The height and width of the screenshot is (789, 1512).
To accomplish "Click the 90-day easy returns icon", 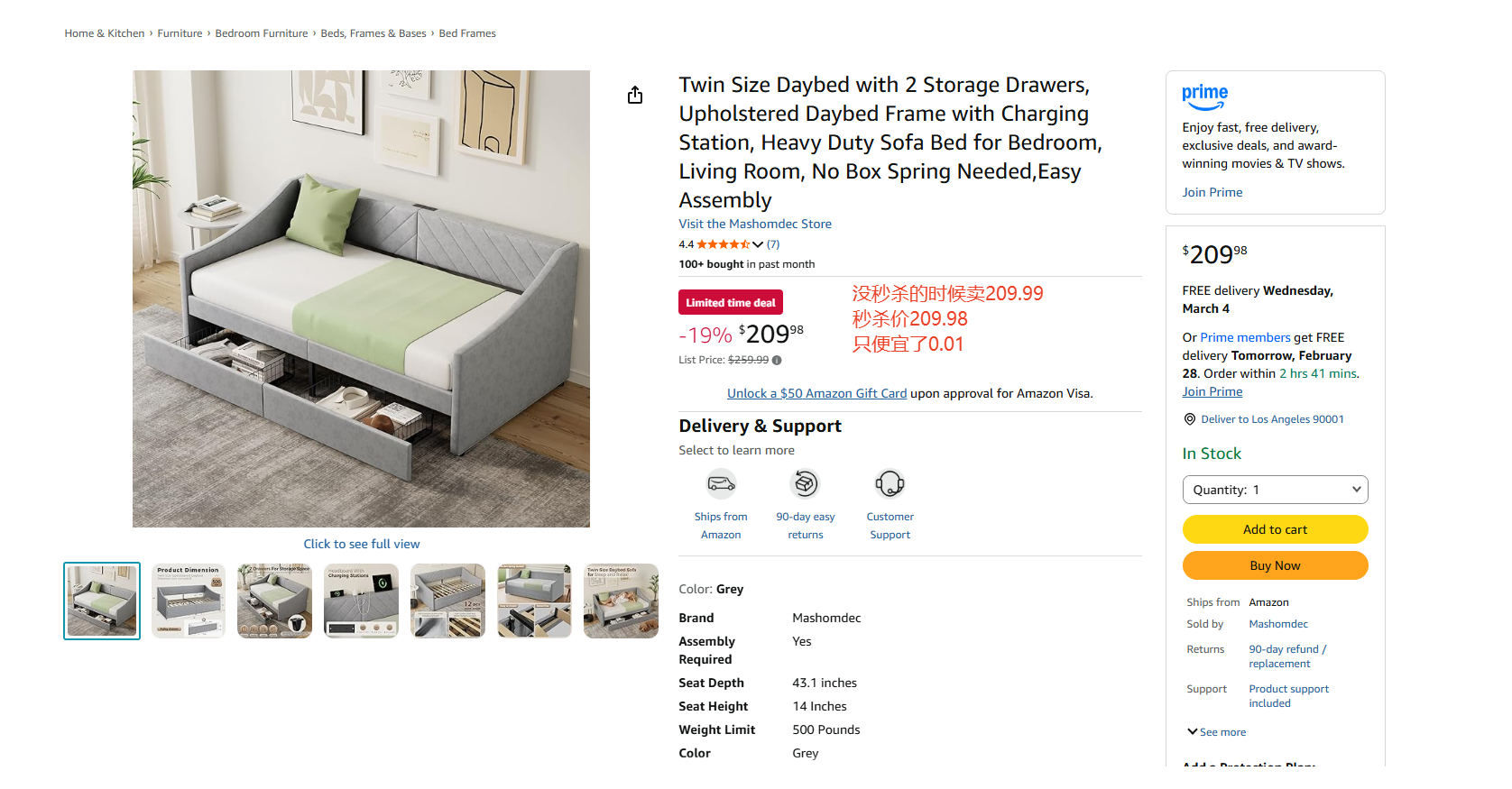I will [805, 484].
